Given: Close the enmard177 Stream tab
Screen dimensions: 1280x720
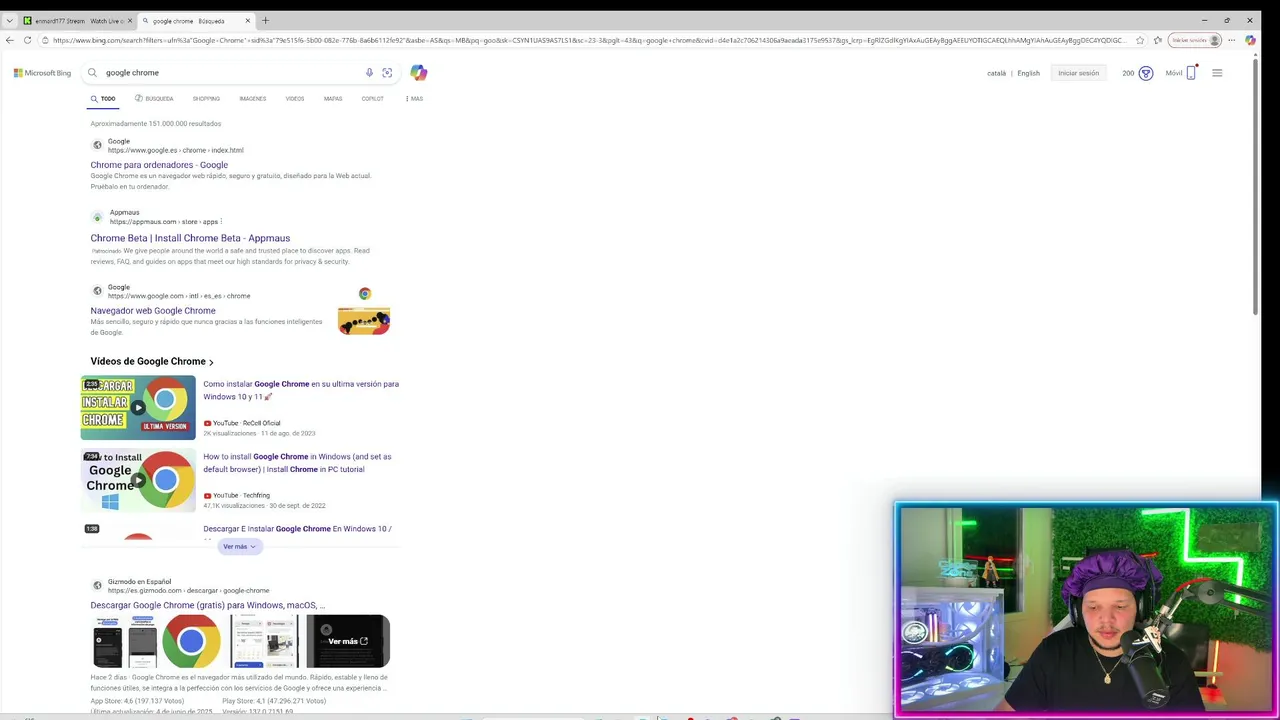Looking at the screenshot, I should (x=130, y=20).
